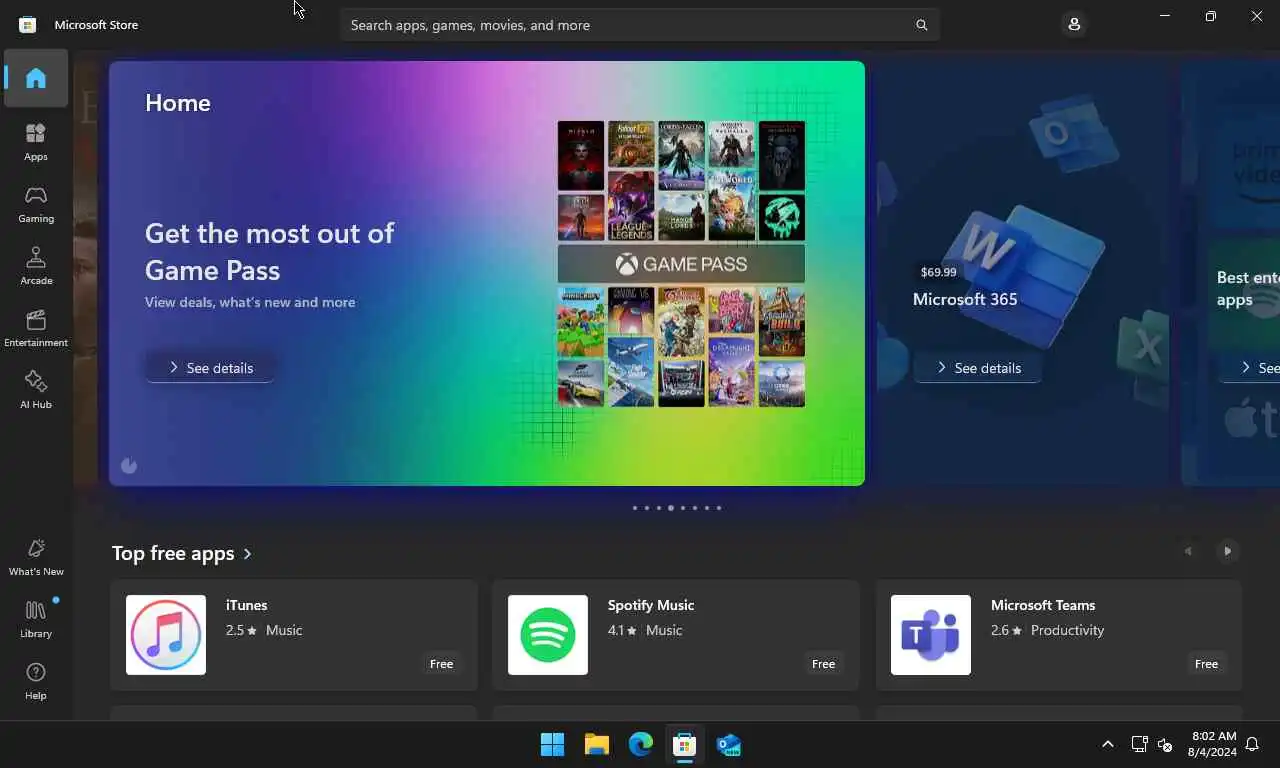1280x768 pixels.
Task: Open the AI Hub section
Action: point(36,390)
